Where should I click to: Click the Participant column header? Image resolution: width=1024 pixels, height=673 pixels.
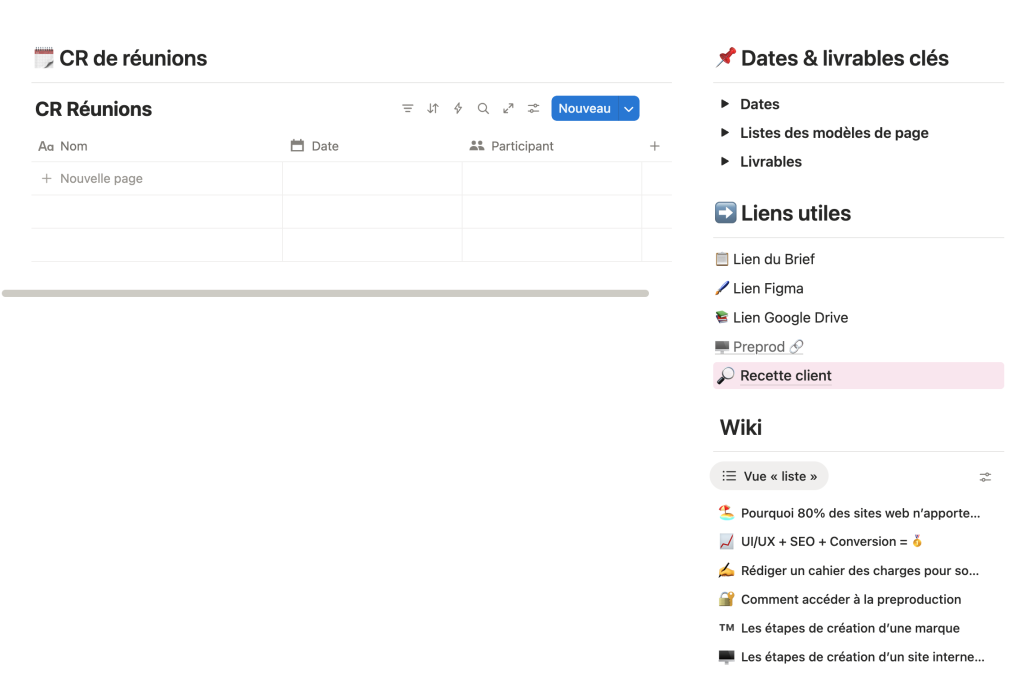[521, 146]
